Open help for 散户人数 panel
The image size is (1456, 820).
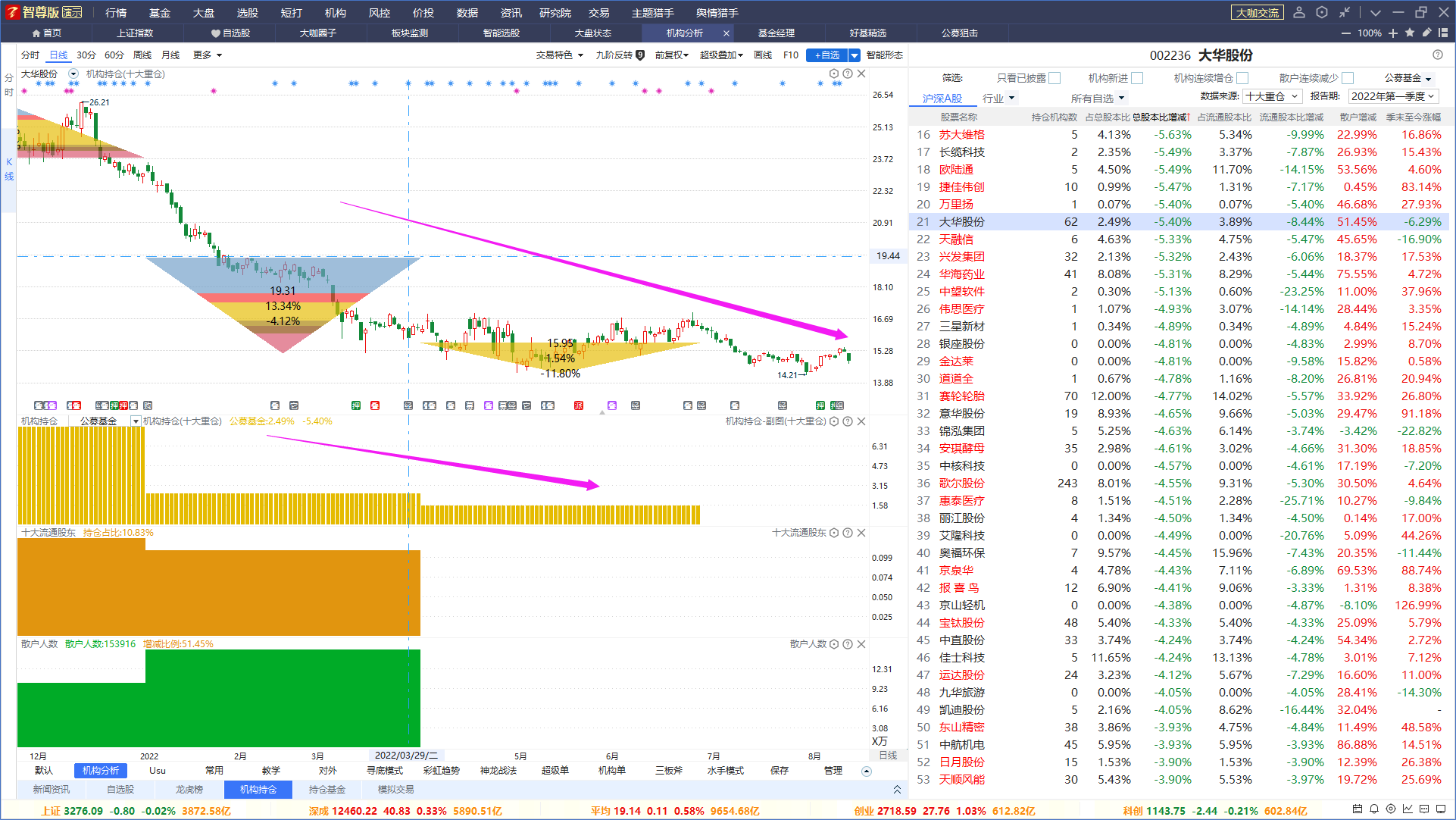pos(848,644)
